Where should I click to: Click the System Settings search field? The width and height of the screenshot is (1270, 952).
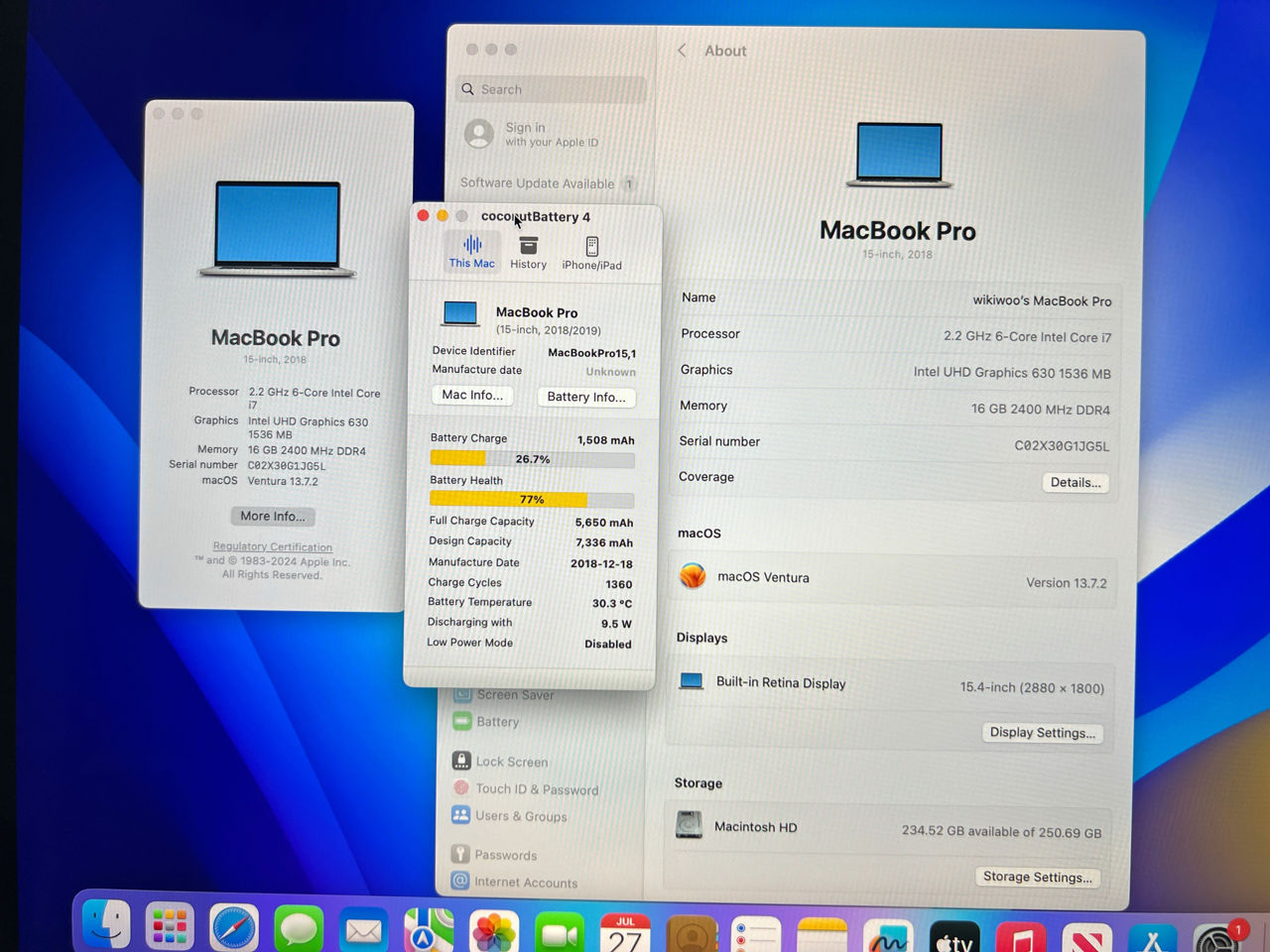[550, 88]
